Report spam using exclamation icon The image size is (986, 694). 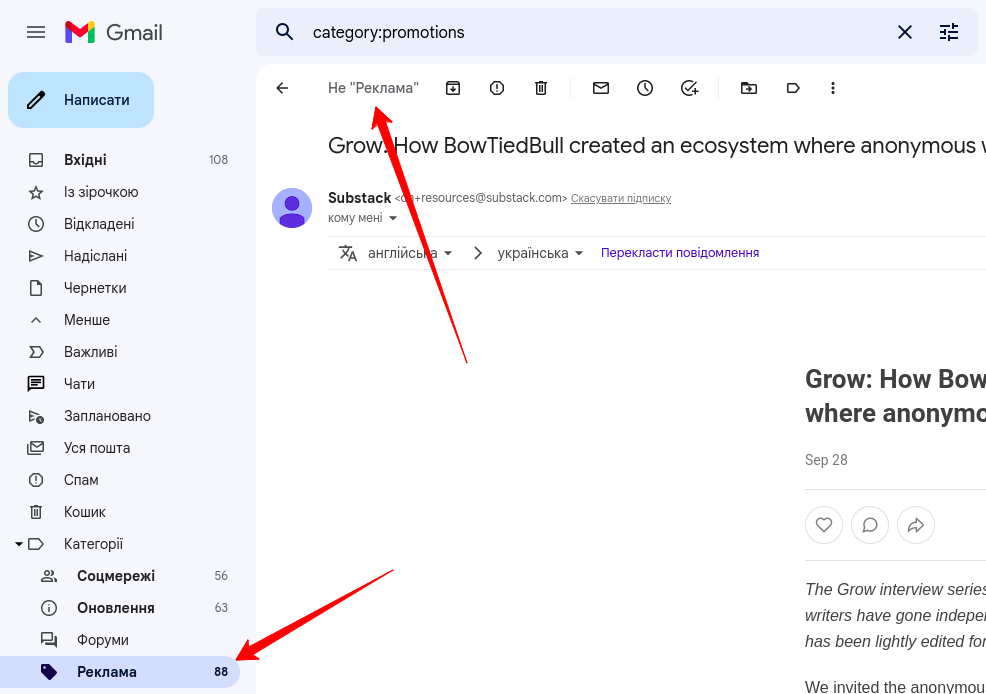[x=497, y=88]
